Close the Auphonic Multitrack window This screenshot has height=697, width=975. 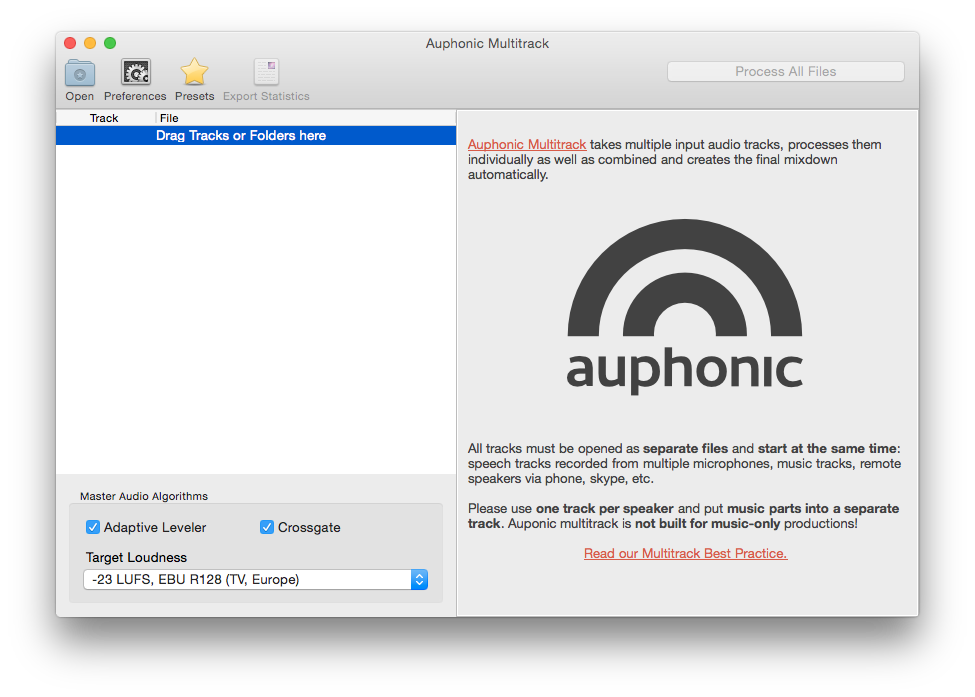coord(70,43)
